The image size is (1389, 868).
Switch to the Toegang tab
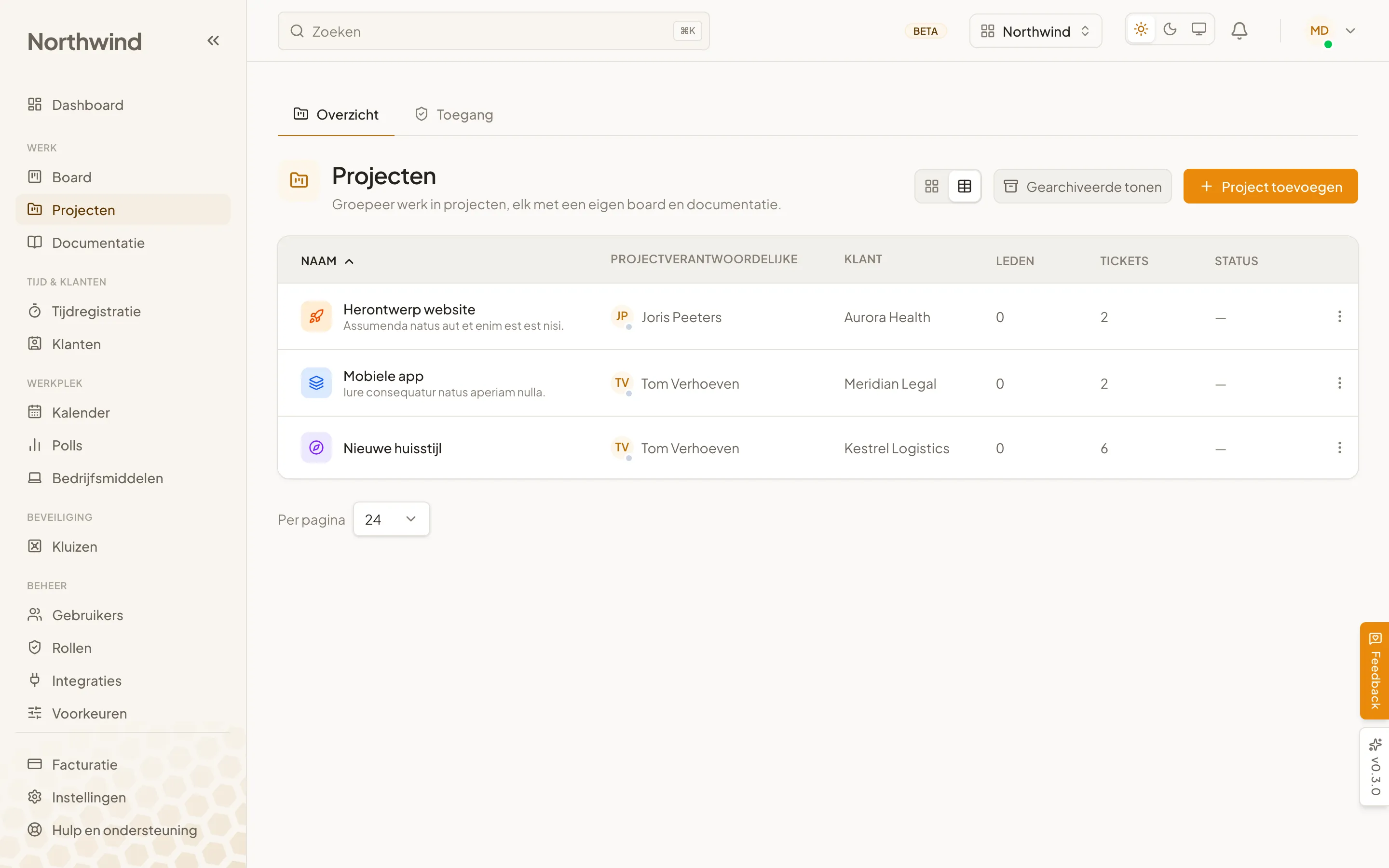coord(454,115)
